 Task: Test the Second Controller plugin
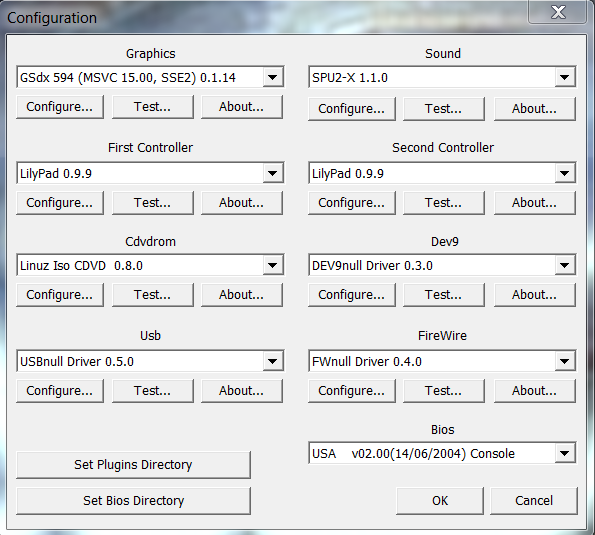444,203
